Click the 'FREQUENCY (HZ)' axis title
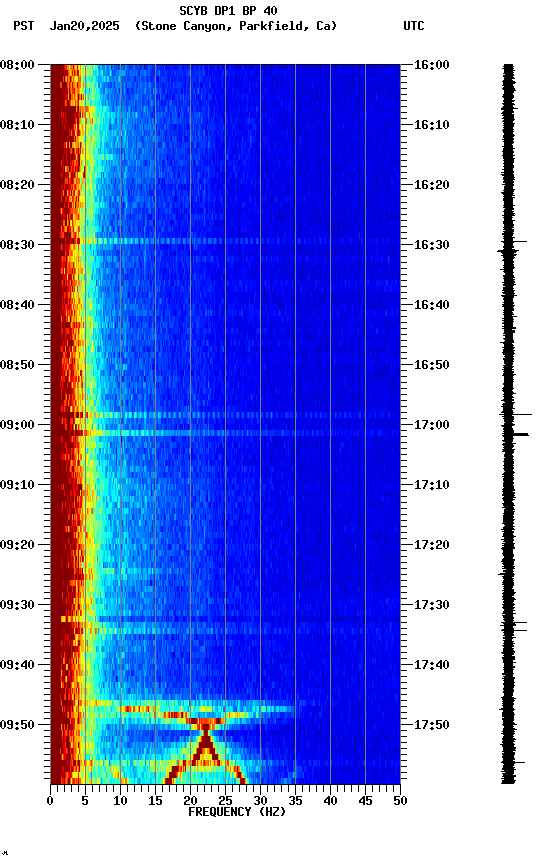 (237, 812)
